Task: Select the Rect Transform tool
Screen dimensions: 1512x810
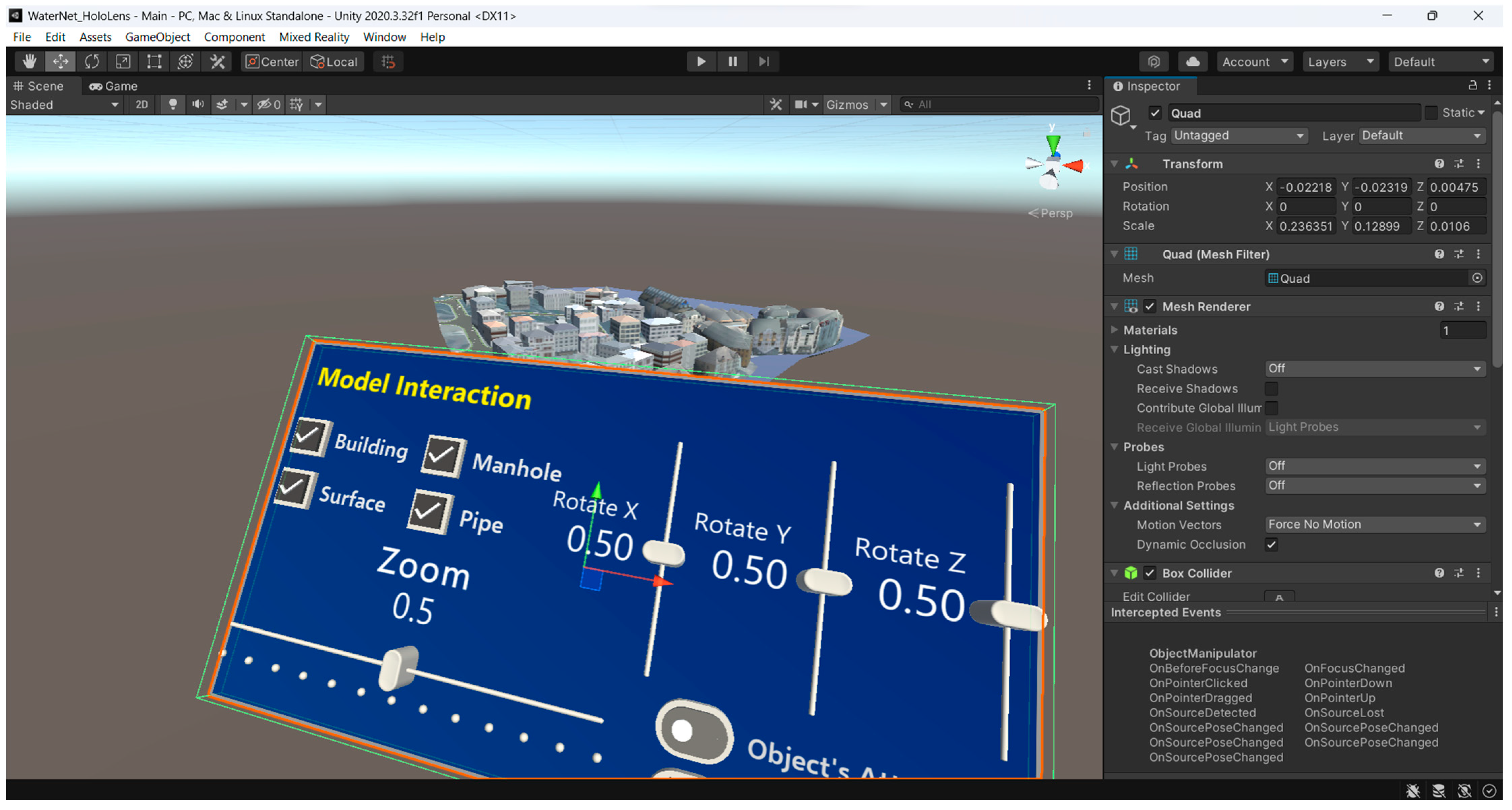Action: coord(154,62)
